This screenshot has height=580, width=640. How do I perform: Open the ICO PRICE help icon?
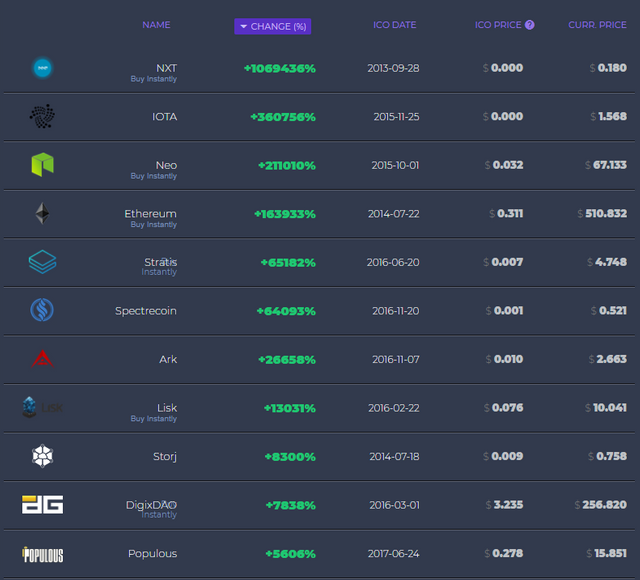click(x=529, y=25)
